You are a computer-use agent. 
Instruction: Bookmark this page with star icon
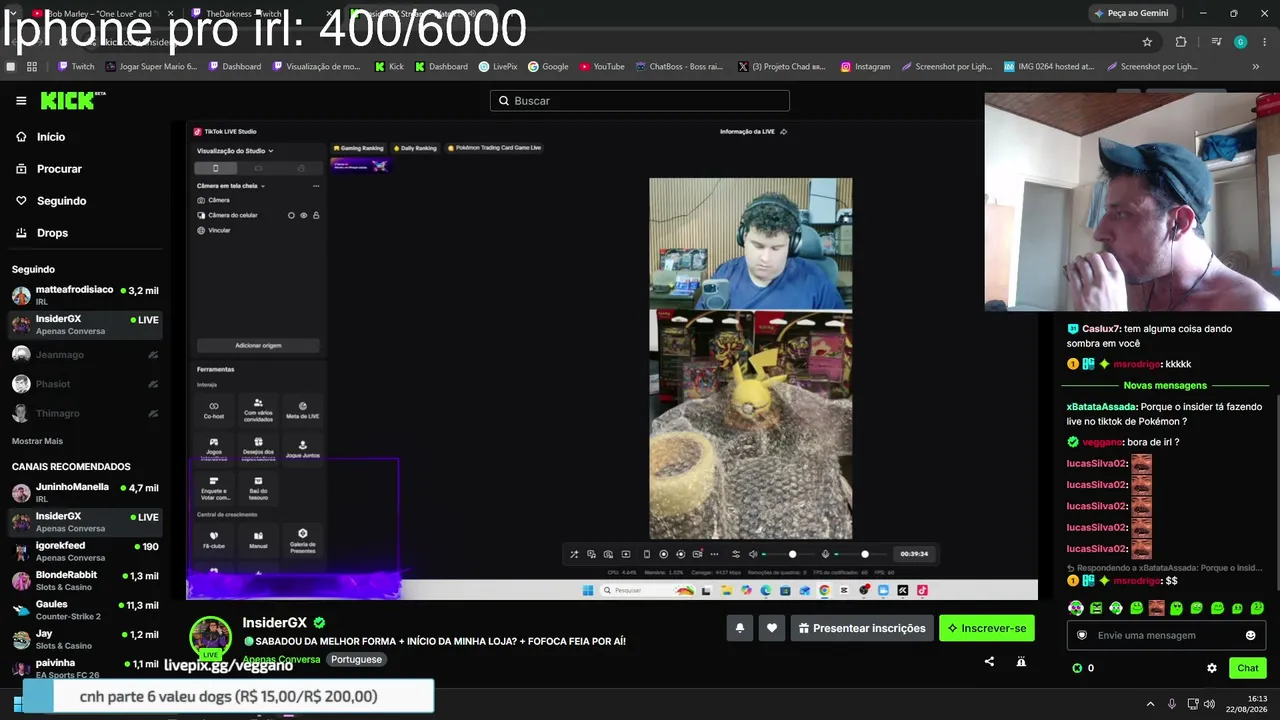(x=1147, y=42)
